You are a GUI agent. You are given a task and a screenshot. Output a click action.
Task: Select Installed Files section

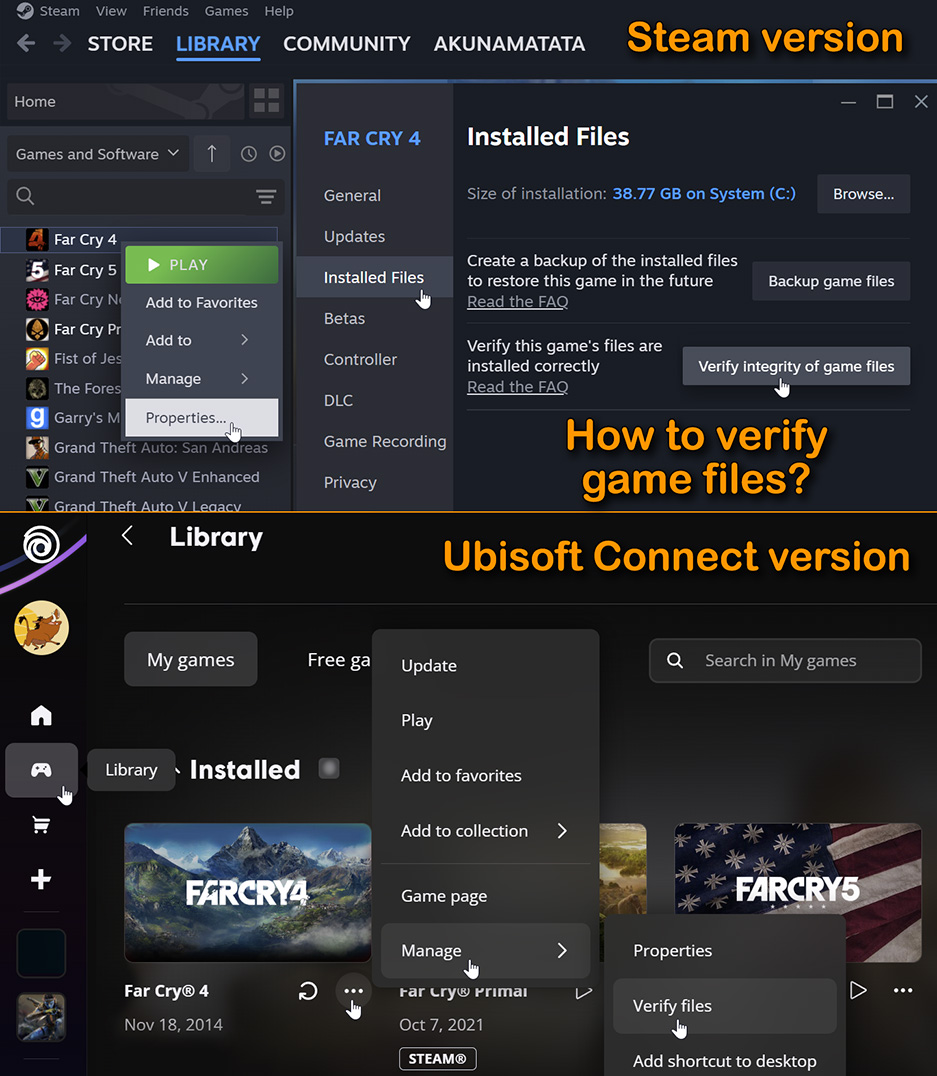(374, 277)
